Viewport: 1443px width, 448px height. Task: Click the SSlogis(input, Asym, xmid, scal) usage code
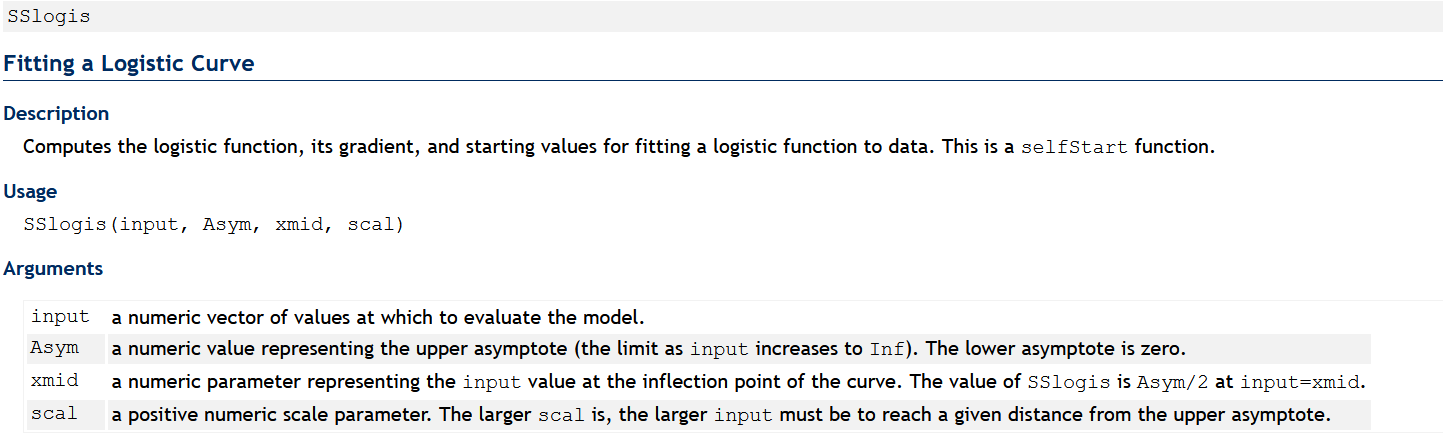click(214, 224)
